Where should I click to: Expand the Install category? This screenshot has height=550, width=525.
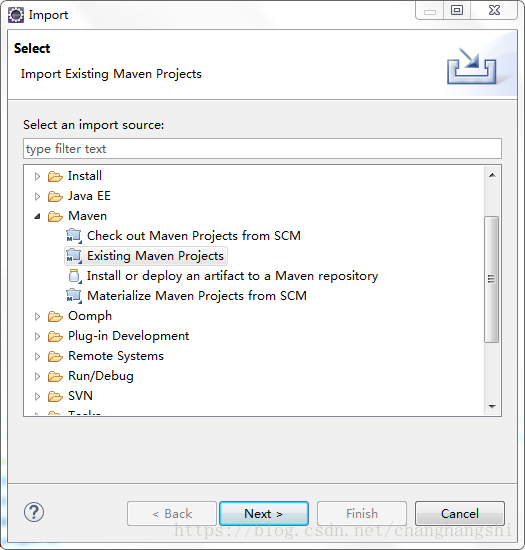[x=38, y=176]
